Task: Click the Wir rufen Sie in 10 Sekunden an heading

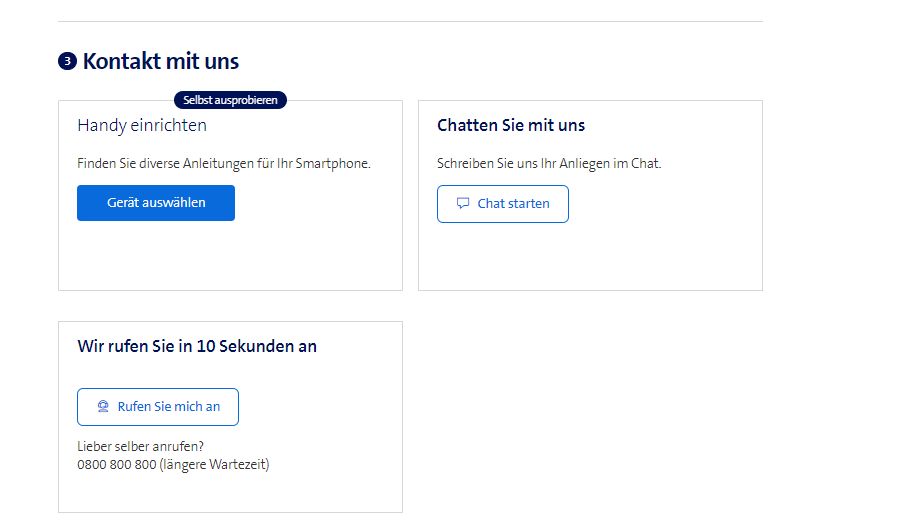Action: pos(197,347)
